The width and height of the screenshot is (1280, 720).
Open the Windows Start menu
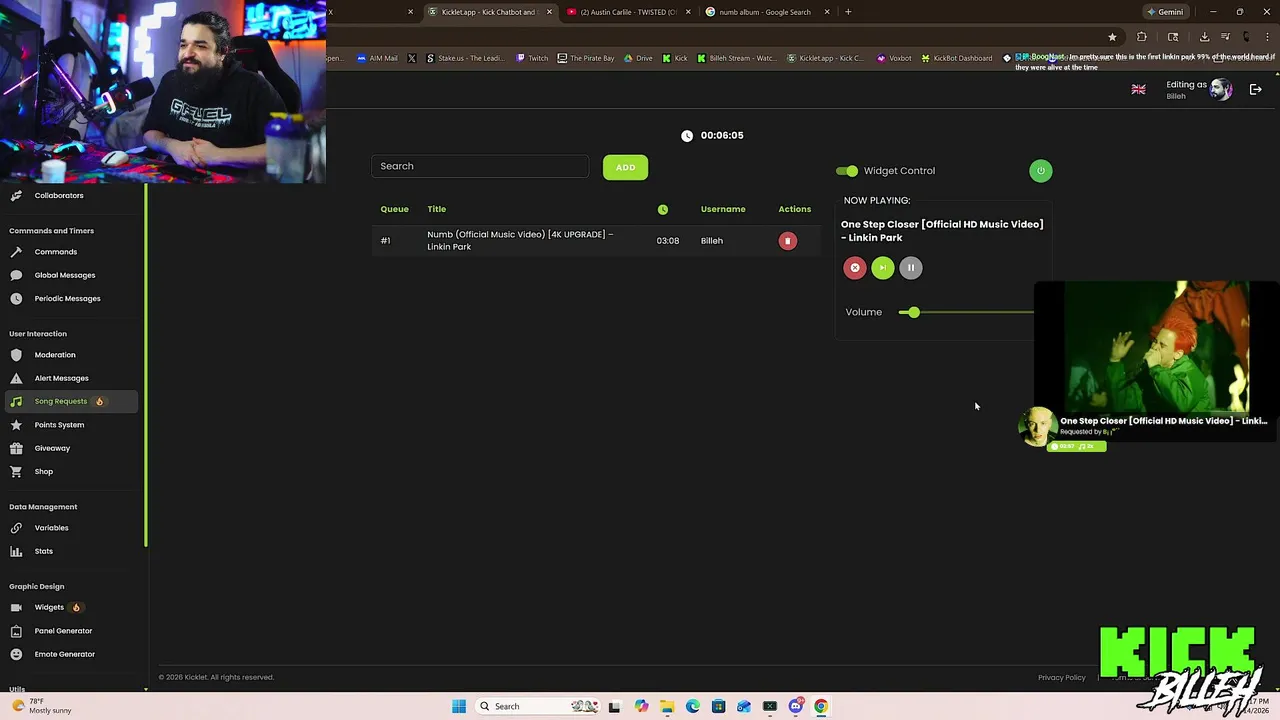point(458,706)
